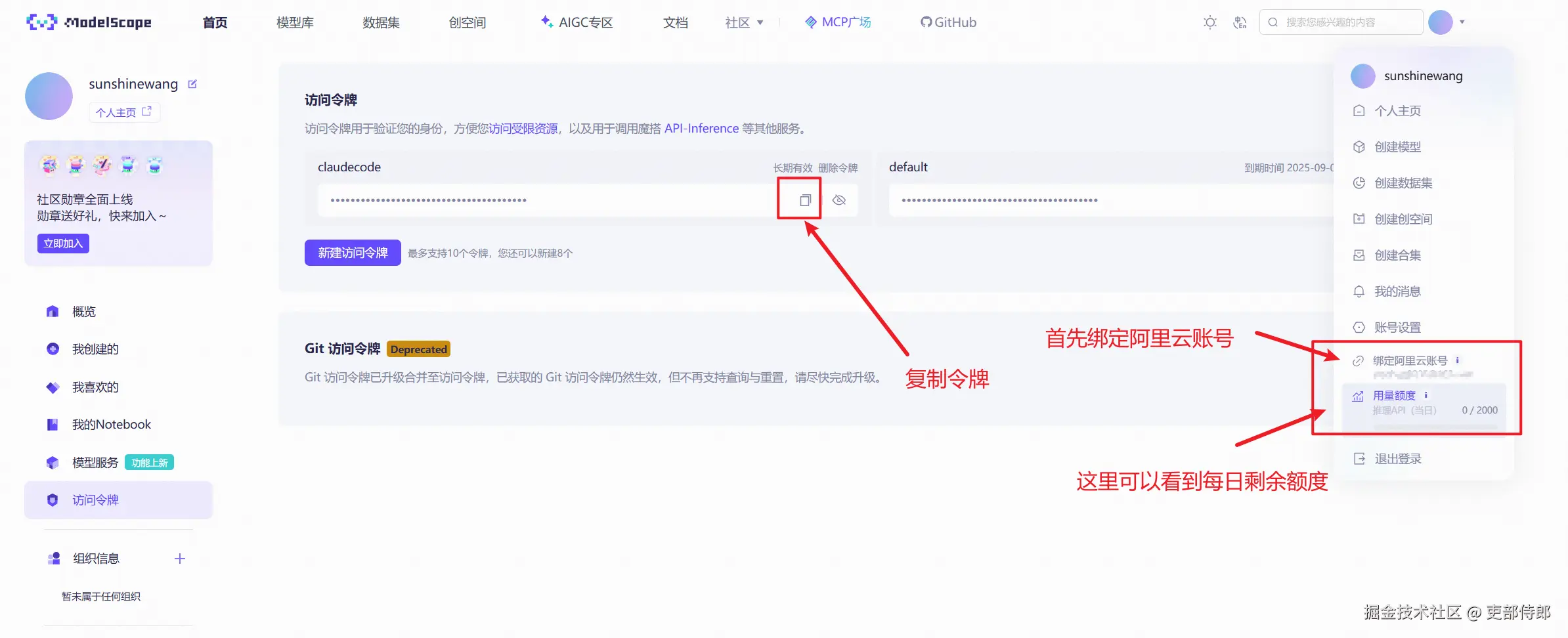1568x638 pixels.
Task: Open the 数据集 nav tab
Action: click(x=381, y=22)
